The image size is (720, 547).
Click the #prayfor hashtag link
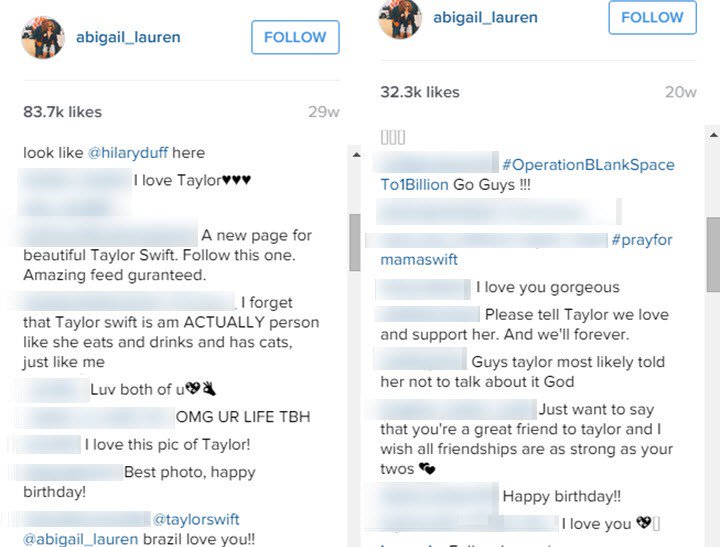point(641,240)
